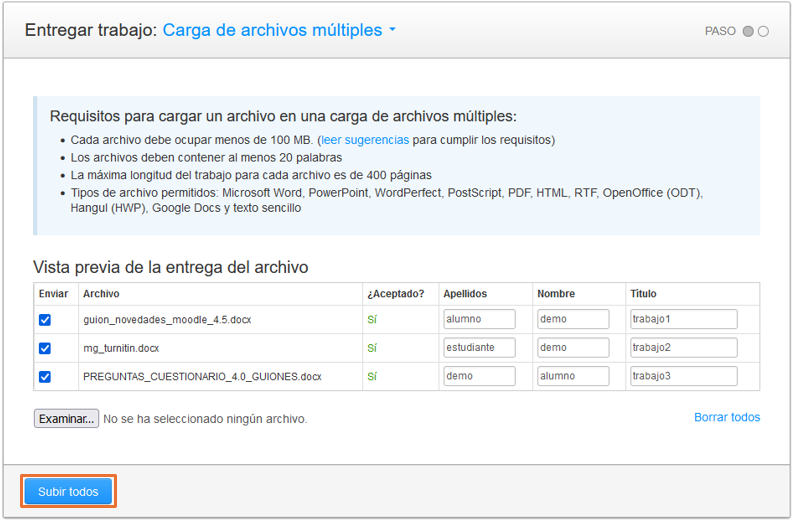
Task: Uncheck Enviar for guion_novedades_moodle_4.5.docx
Action: 45,320
